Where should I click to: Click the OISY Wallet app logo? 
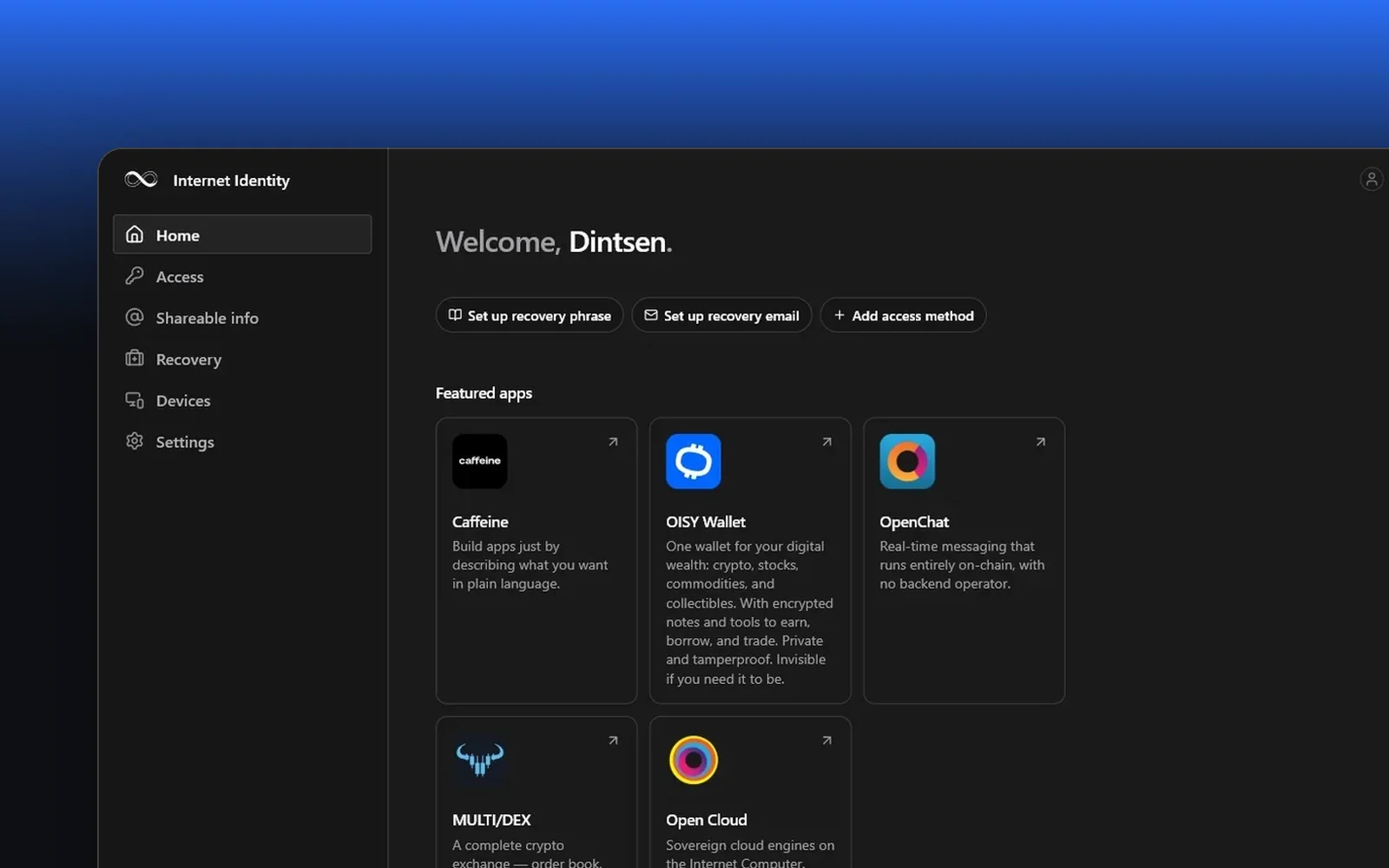click(694, 461)
